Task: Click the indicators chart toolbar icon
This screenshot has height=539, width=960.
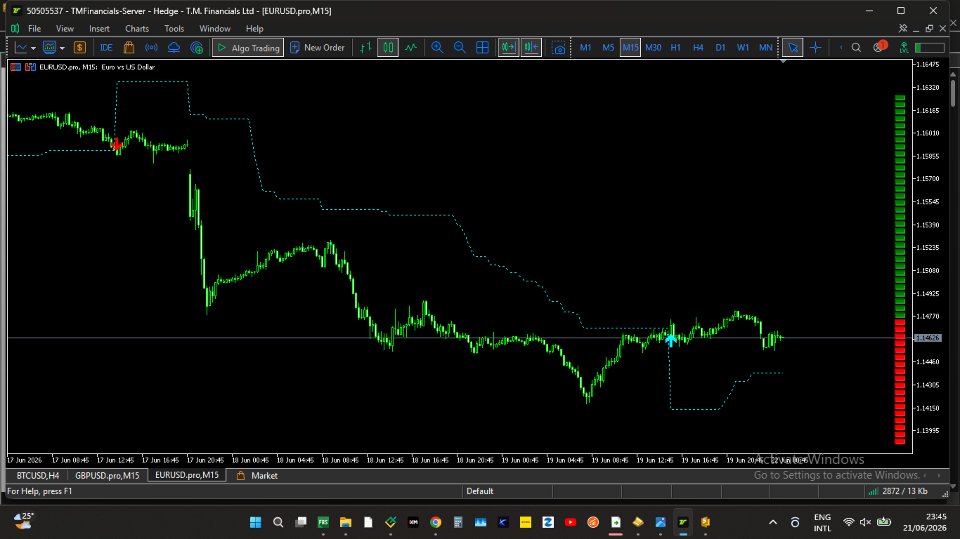Action: pos(50,47)
